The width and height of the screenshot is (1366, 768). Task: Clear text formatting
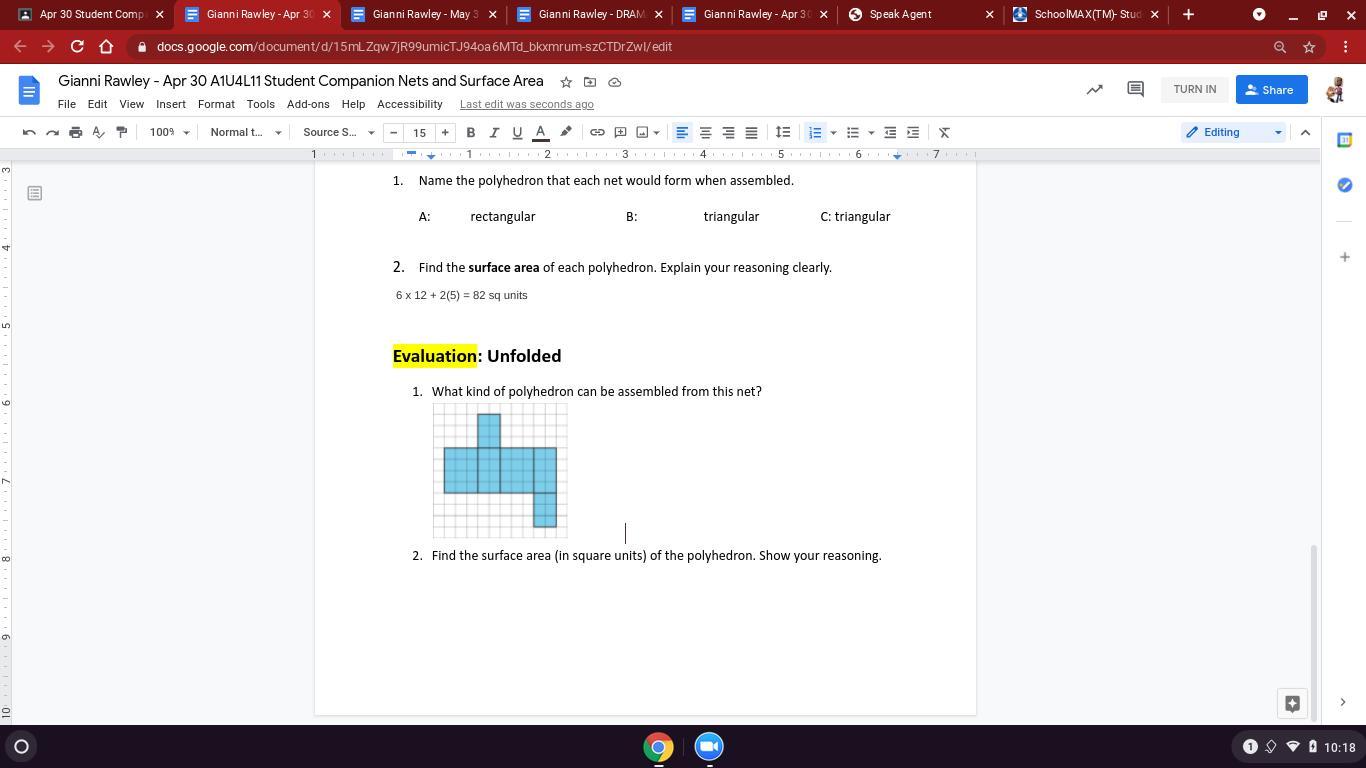944,132
